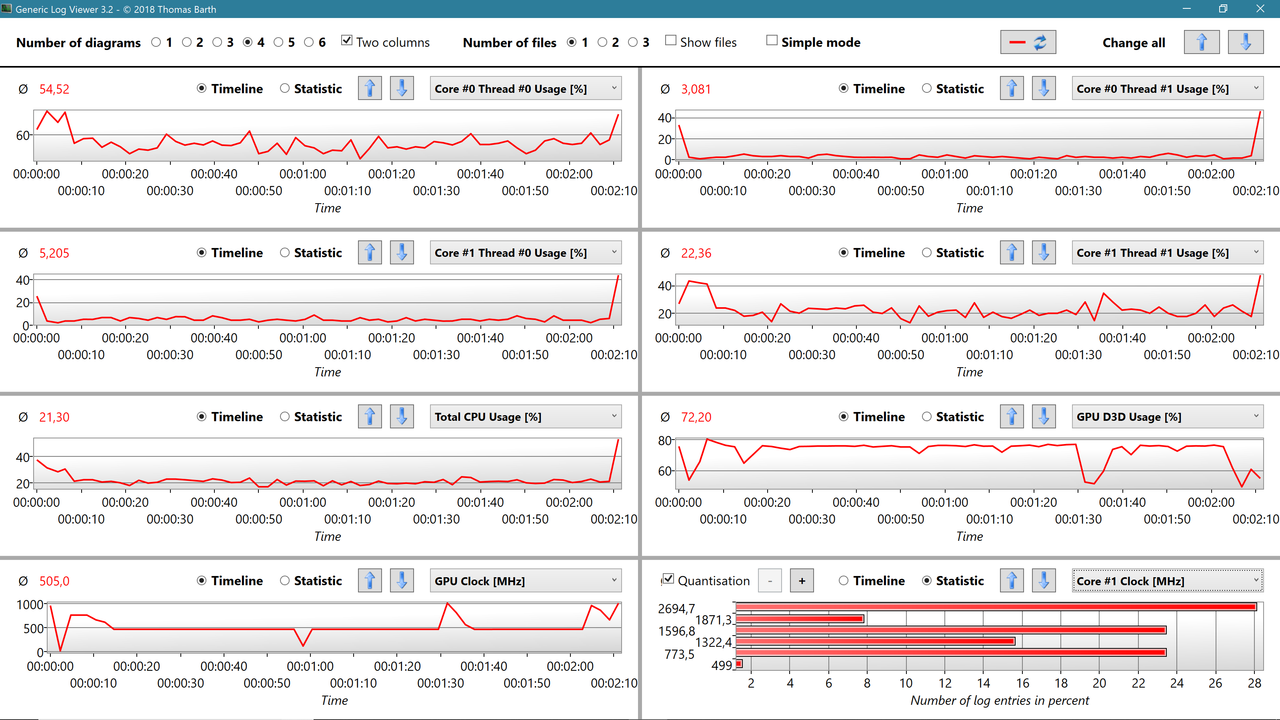
Task: Click down arrow for Core #1 Thread #0 diagram
Action: click(402, 252)
